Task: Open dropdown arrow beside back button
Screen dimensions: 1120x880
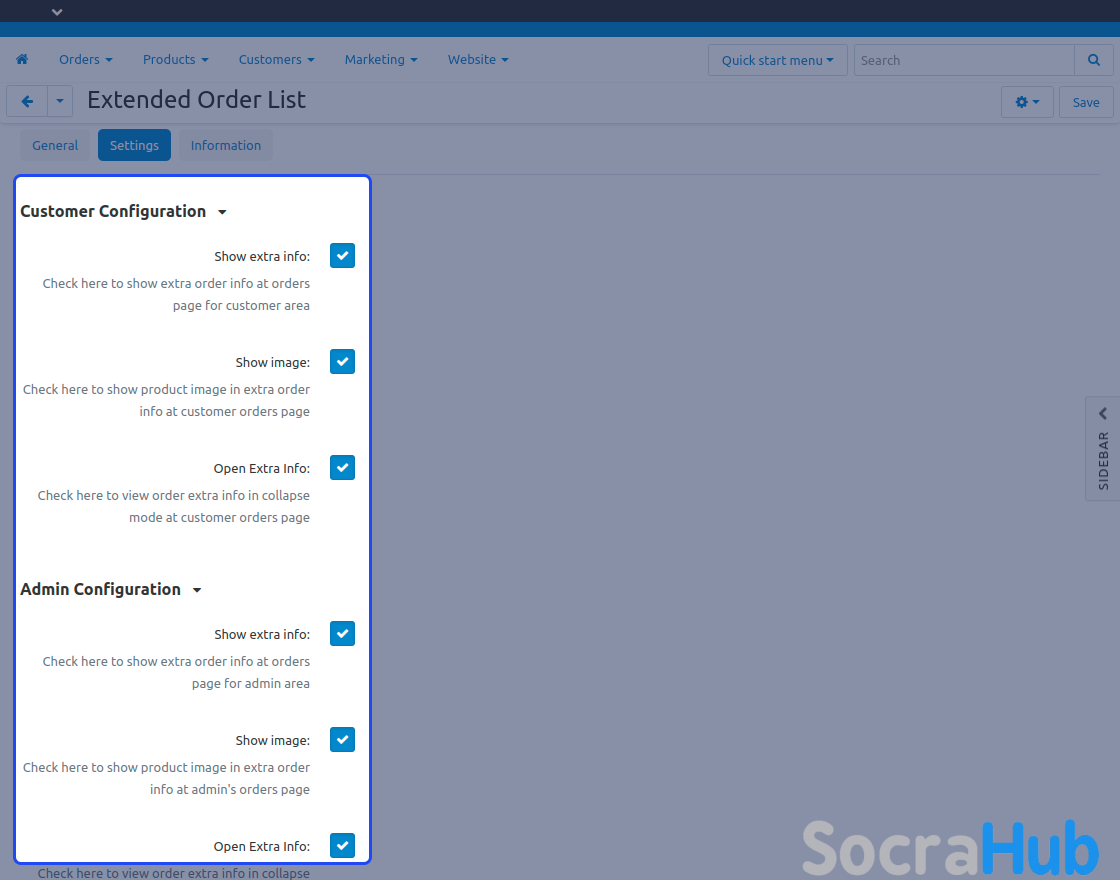Action: (60, 102)
